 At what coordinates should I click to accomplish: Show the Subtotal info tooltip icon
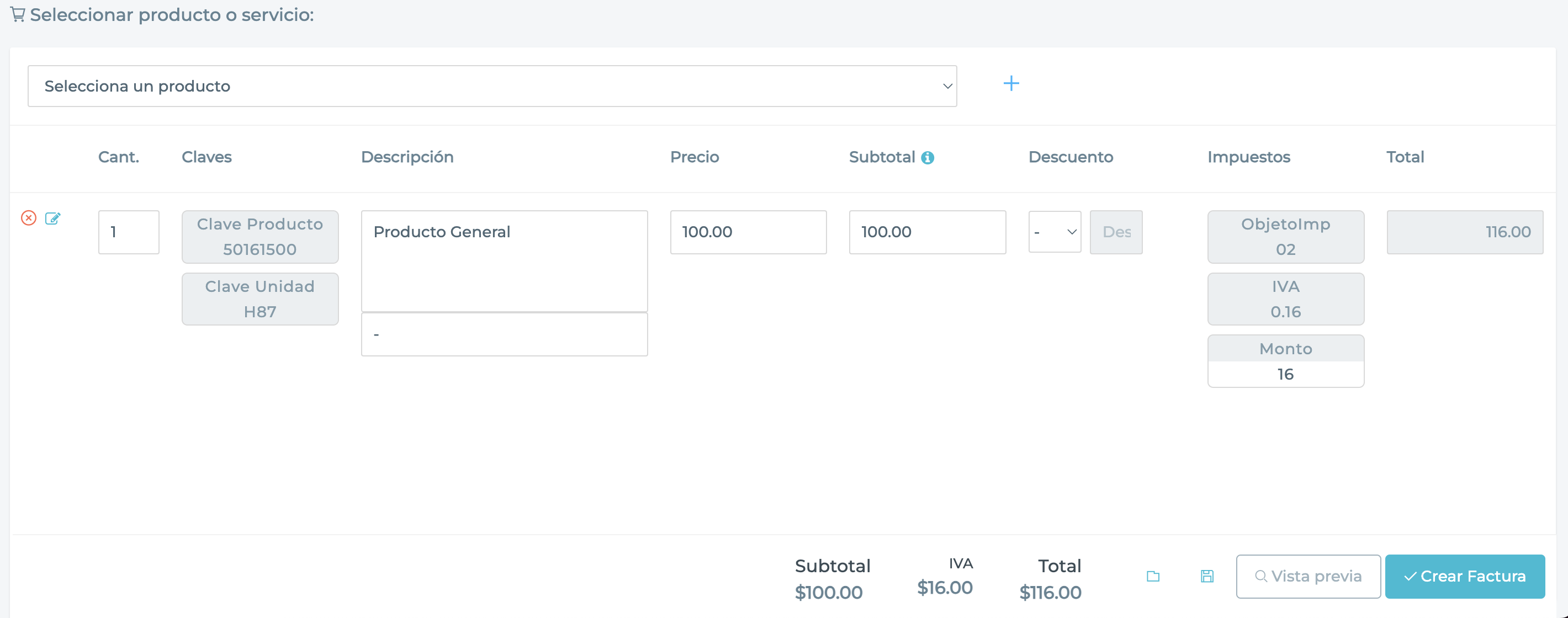pos(927,158)
